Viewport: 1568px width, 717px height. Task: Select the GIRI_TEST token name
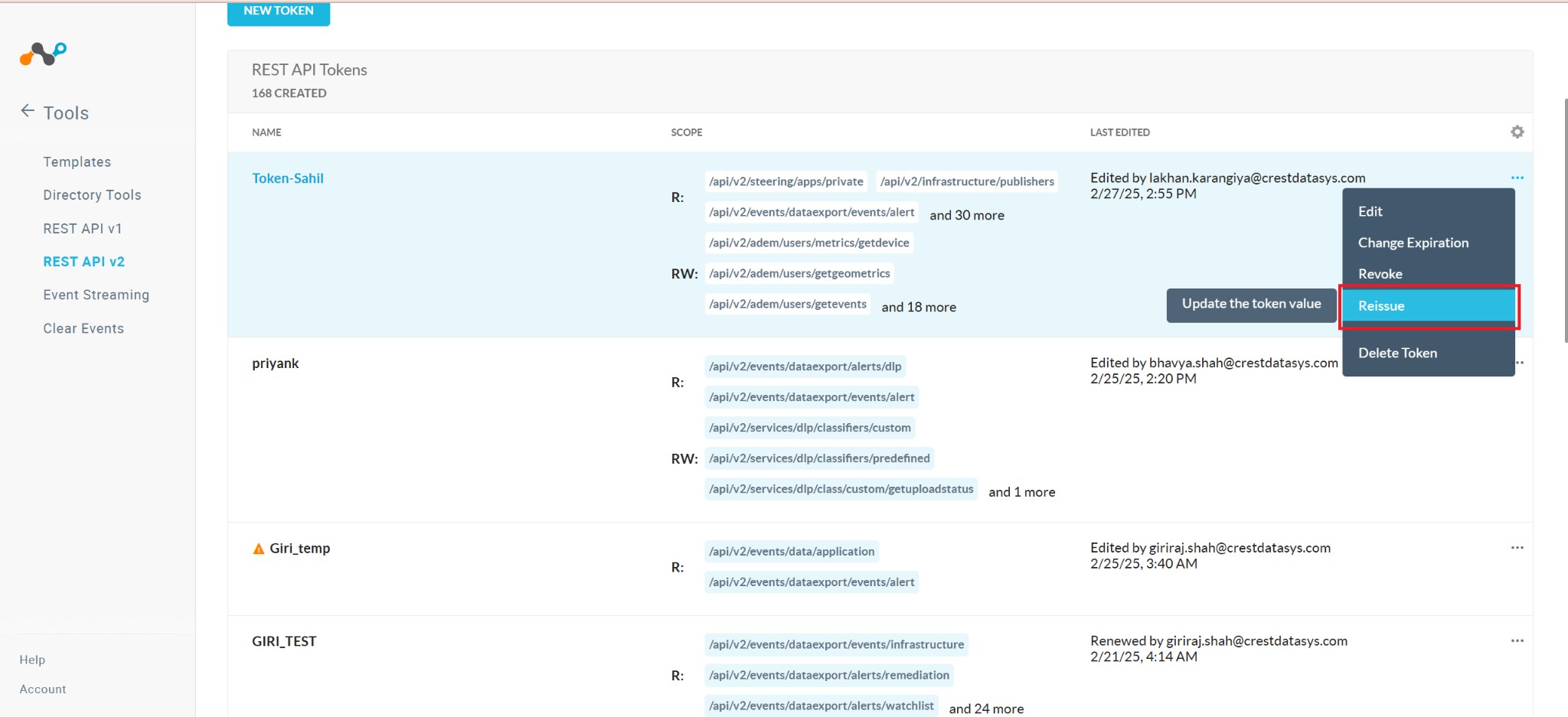284,641
